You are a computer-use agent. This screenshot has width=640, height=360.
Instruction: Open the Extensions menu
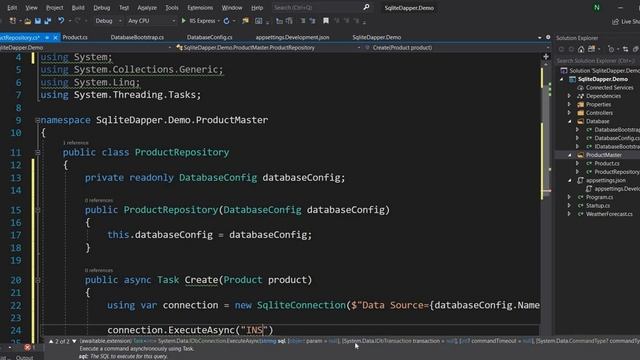pos(200,8)
